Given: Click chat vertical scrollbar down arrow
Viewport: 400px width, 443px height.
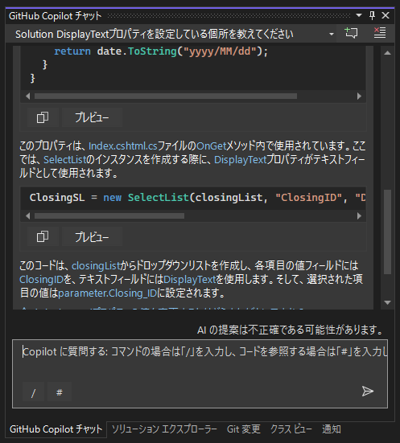Looking at the screenshot, I should tap(387, 303).
